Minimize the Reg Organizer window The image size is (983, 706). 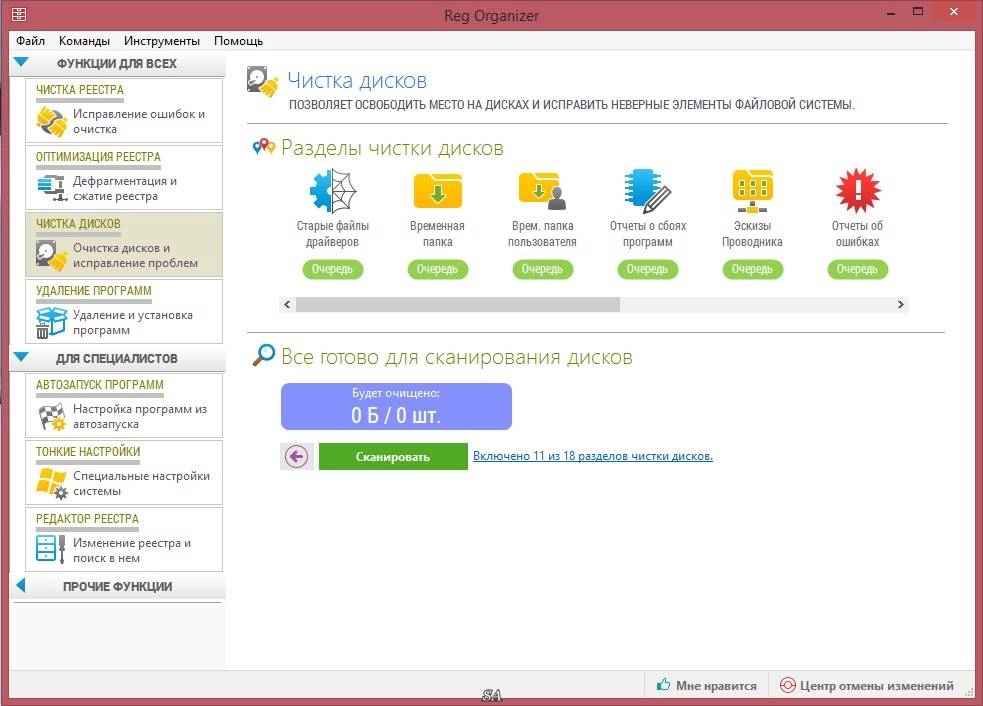point(891,13)
